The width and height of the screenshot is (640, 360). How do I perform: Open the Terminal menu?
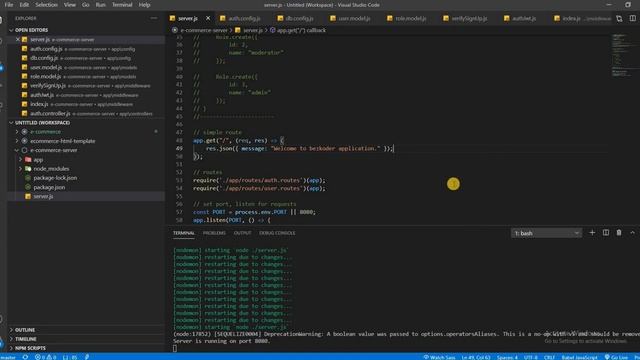point(122,5)
